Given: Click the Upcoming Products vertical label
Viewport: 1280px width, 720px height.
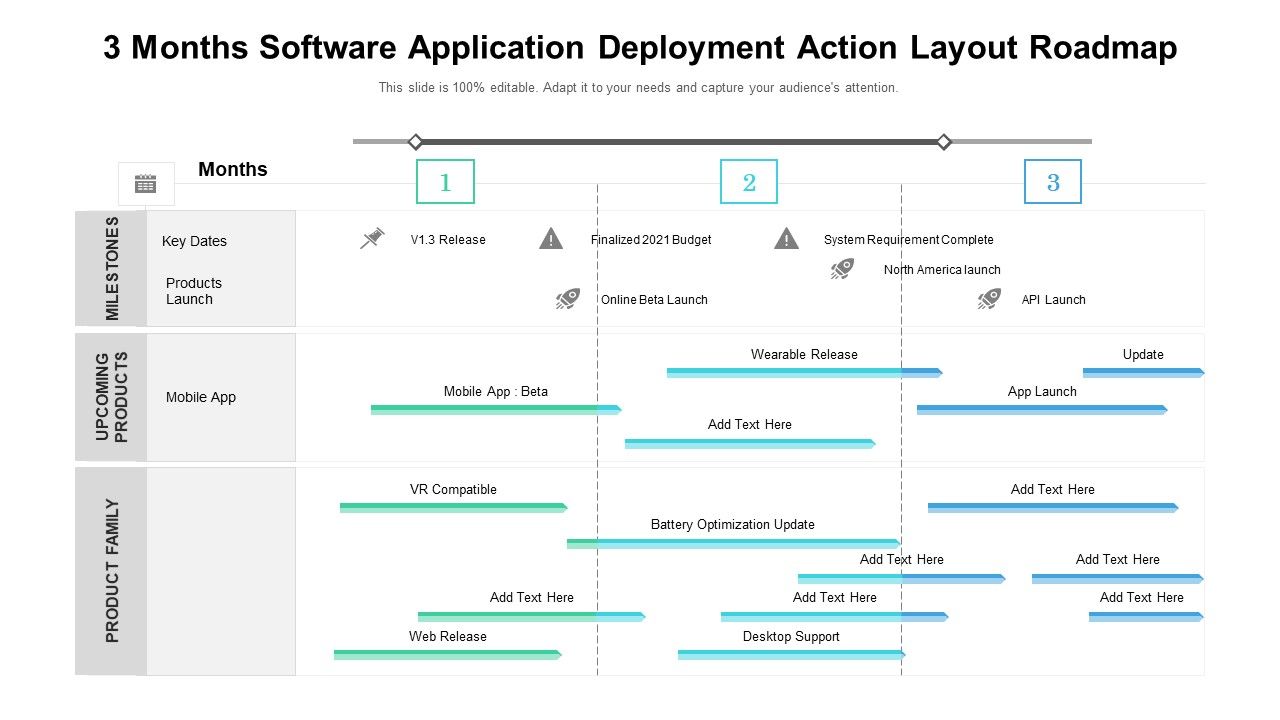Looking at the screenshot, I should pyautogui.click(x=111, y=397).
